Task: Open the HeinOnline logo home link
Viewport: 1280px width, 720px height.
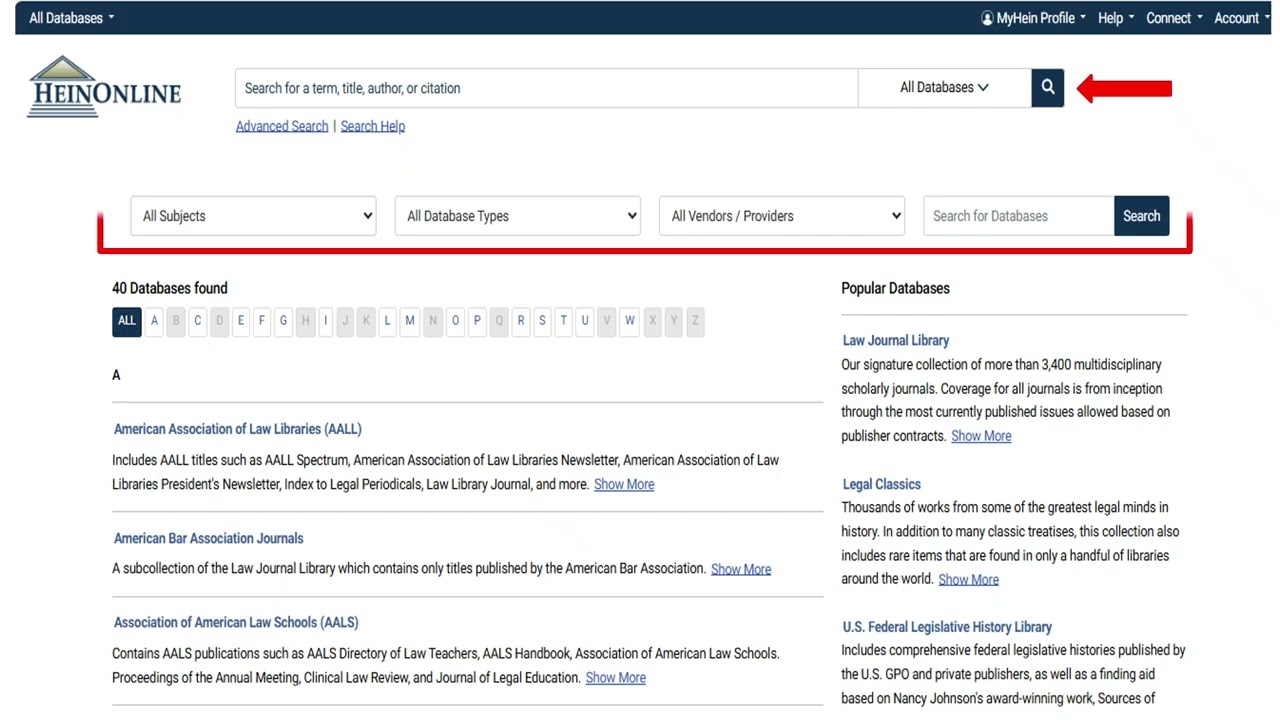Action: [x=104, y=87]
